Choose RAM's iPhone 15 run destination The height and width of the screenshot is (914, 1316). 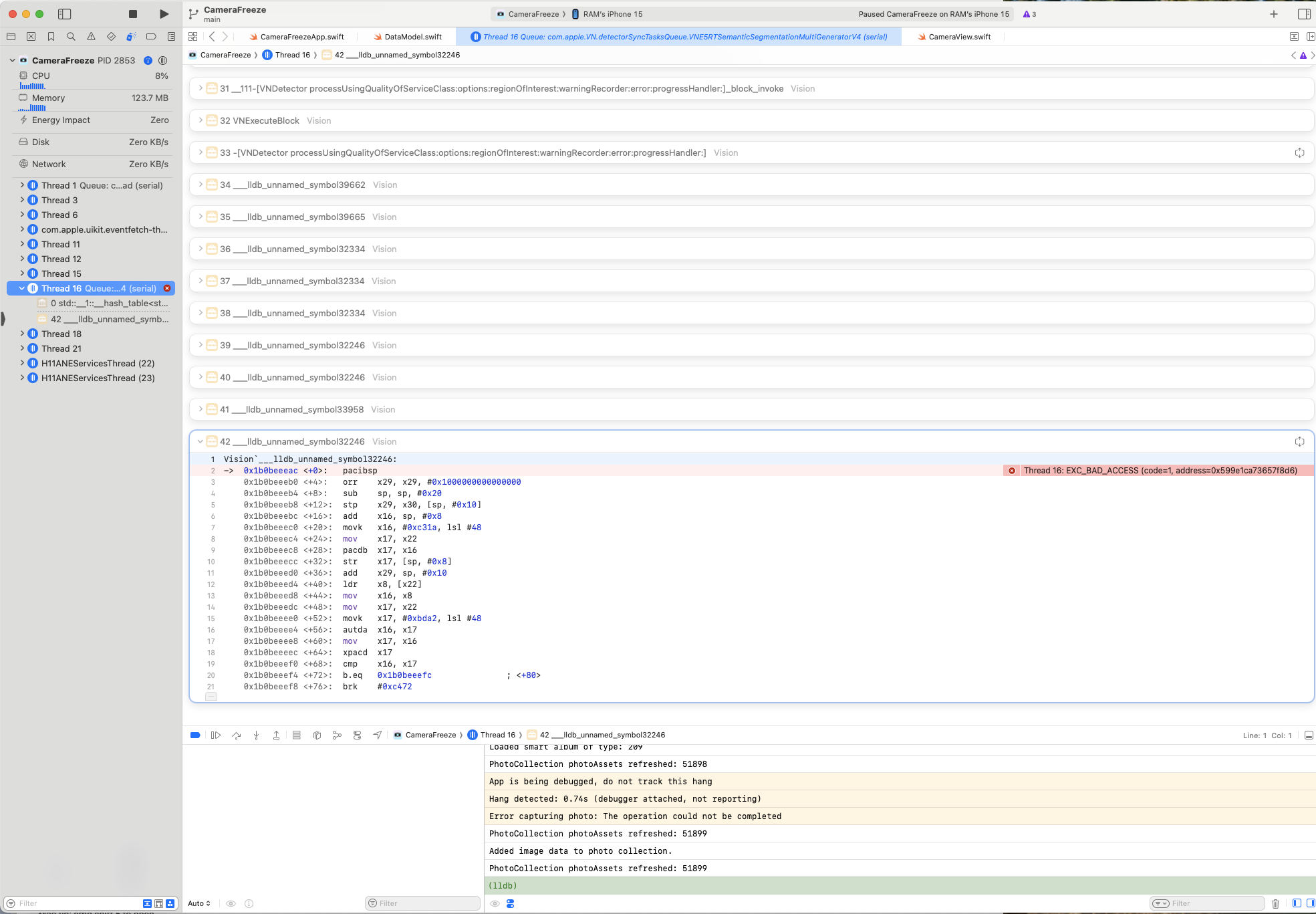[607, 14]
